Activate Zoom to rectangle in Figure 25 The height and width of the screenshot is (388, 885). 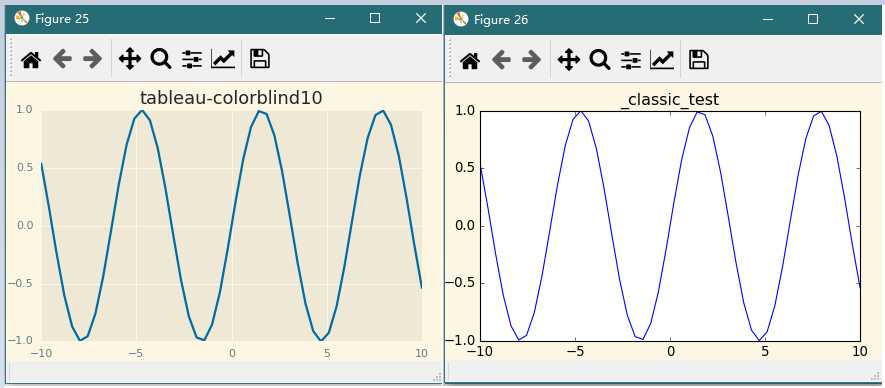(161, 59)
